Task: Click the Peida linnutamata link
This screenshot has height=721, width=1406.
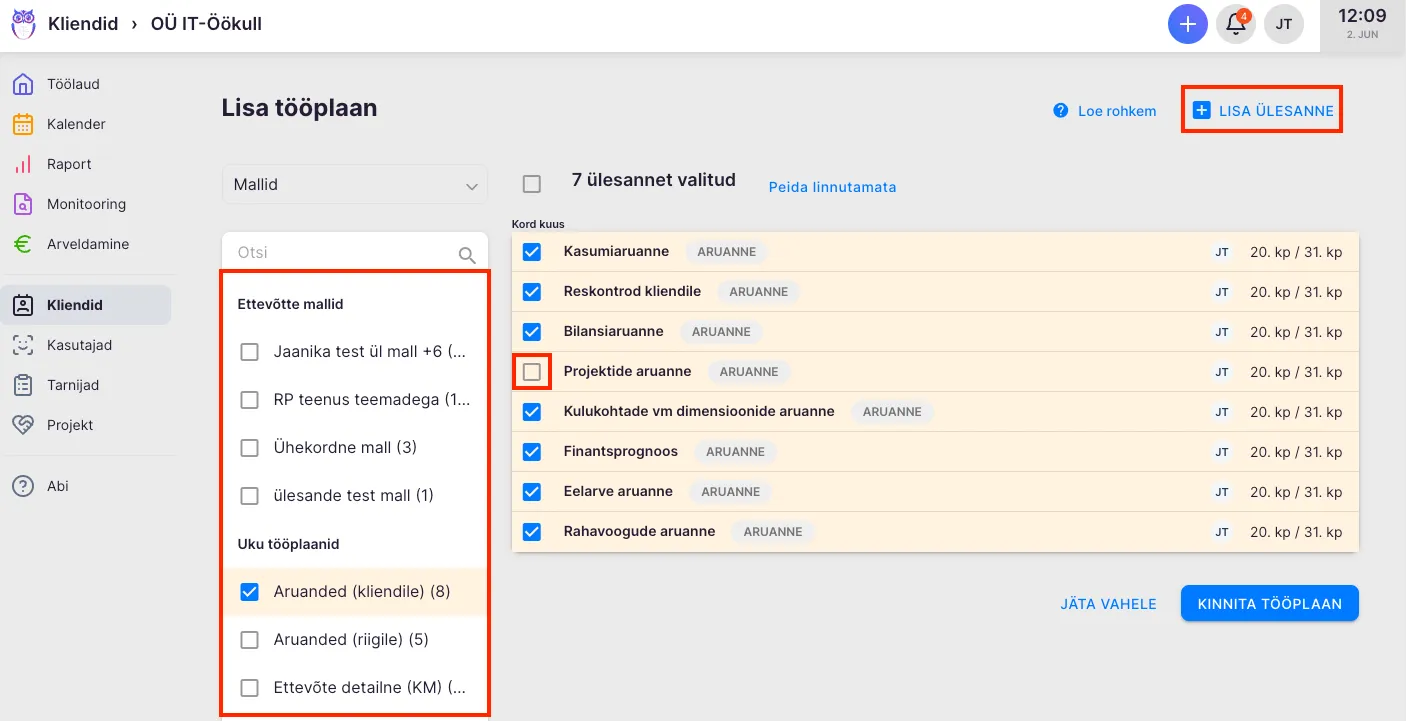Action: [x=832, y=187]
